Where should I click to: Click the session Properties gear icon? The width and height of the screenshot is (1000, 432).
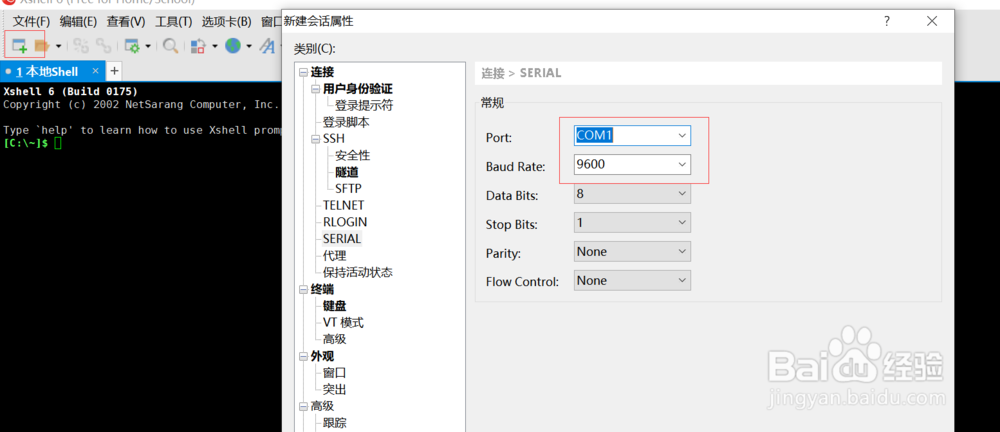pos(132,46)
